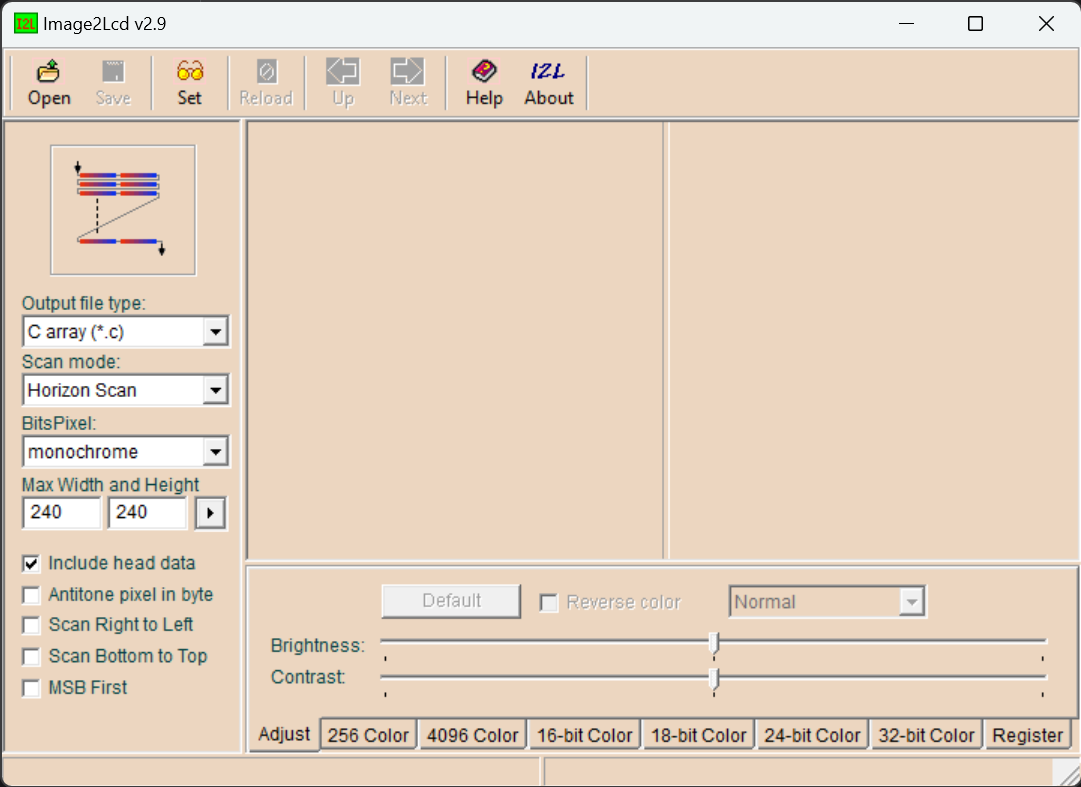
Task: Switch to the 24-bit Color tab
Action: pos(812,735)
